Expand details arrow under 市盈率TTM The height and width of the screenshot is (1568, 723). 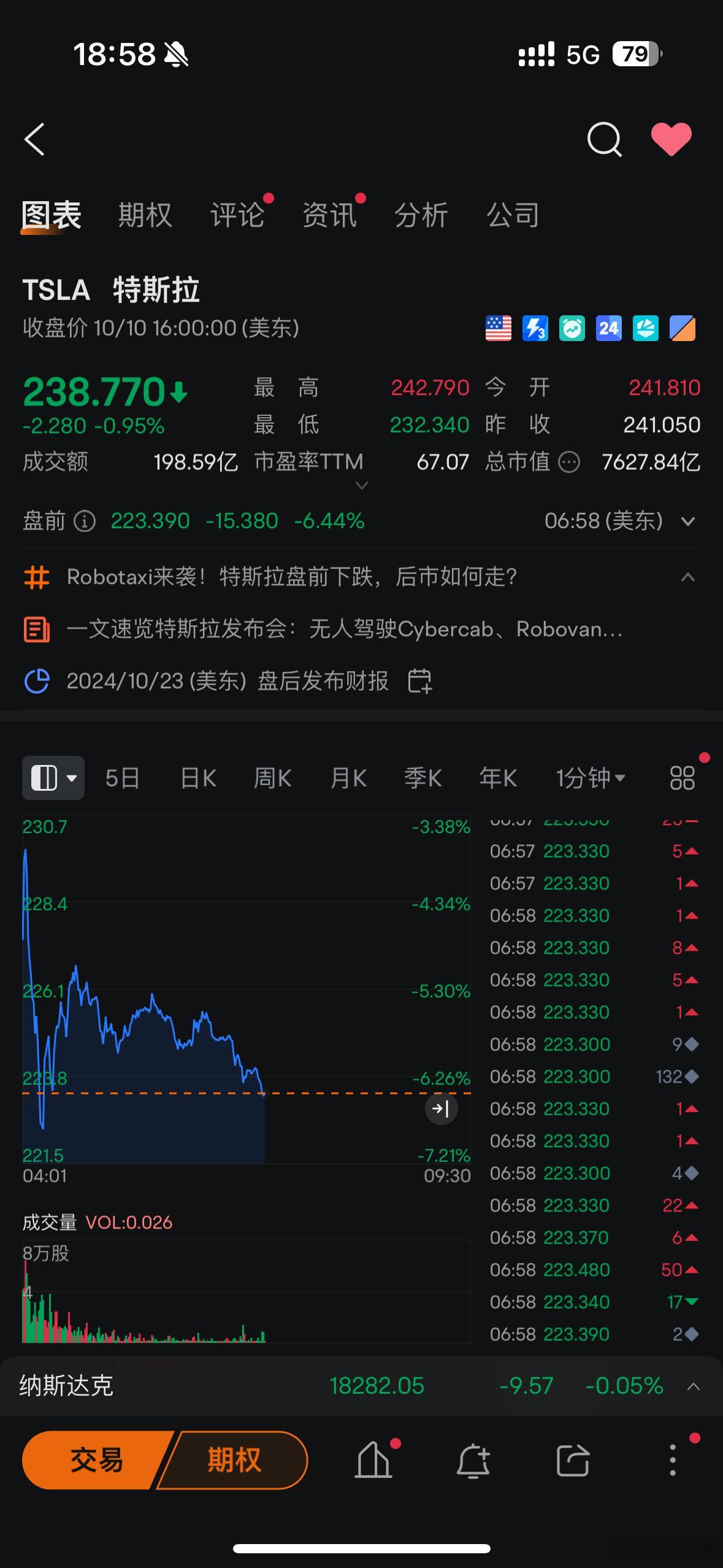tap(362, 485)
